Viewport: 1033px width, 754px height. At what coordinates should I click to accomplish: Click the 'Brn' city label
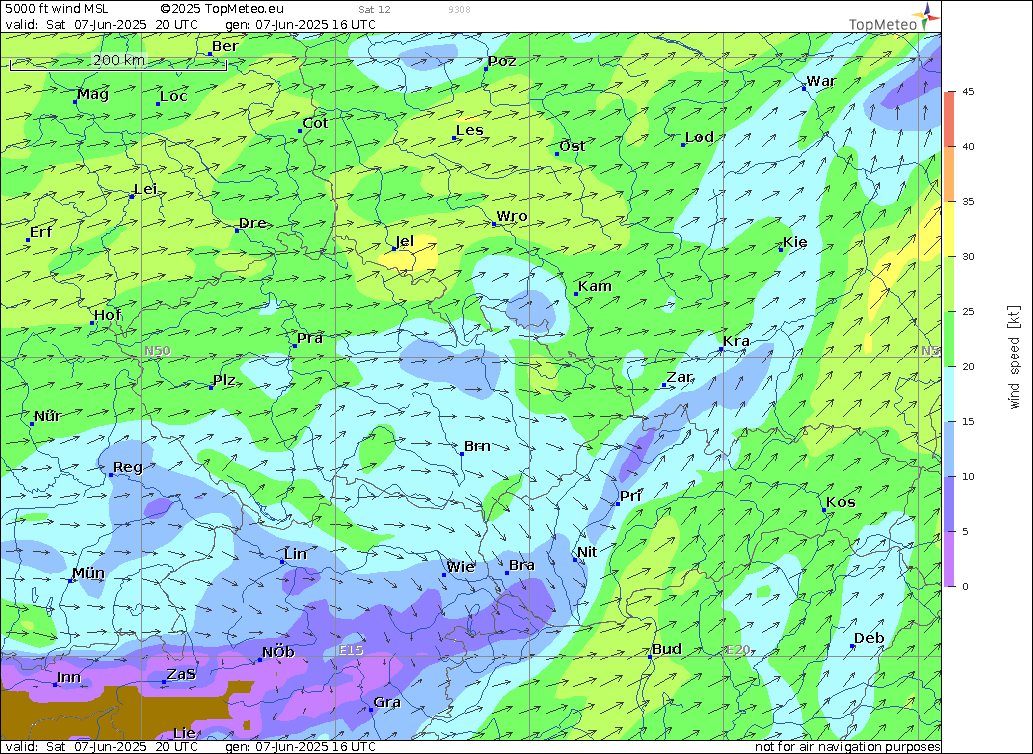point(477,446)
